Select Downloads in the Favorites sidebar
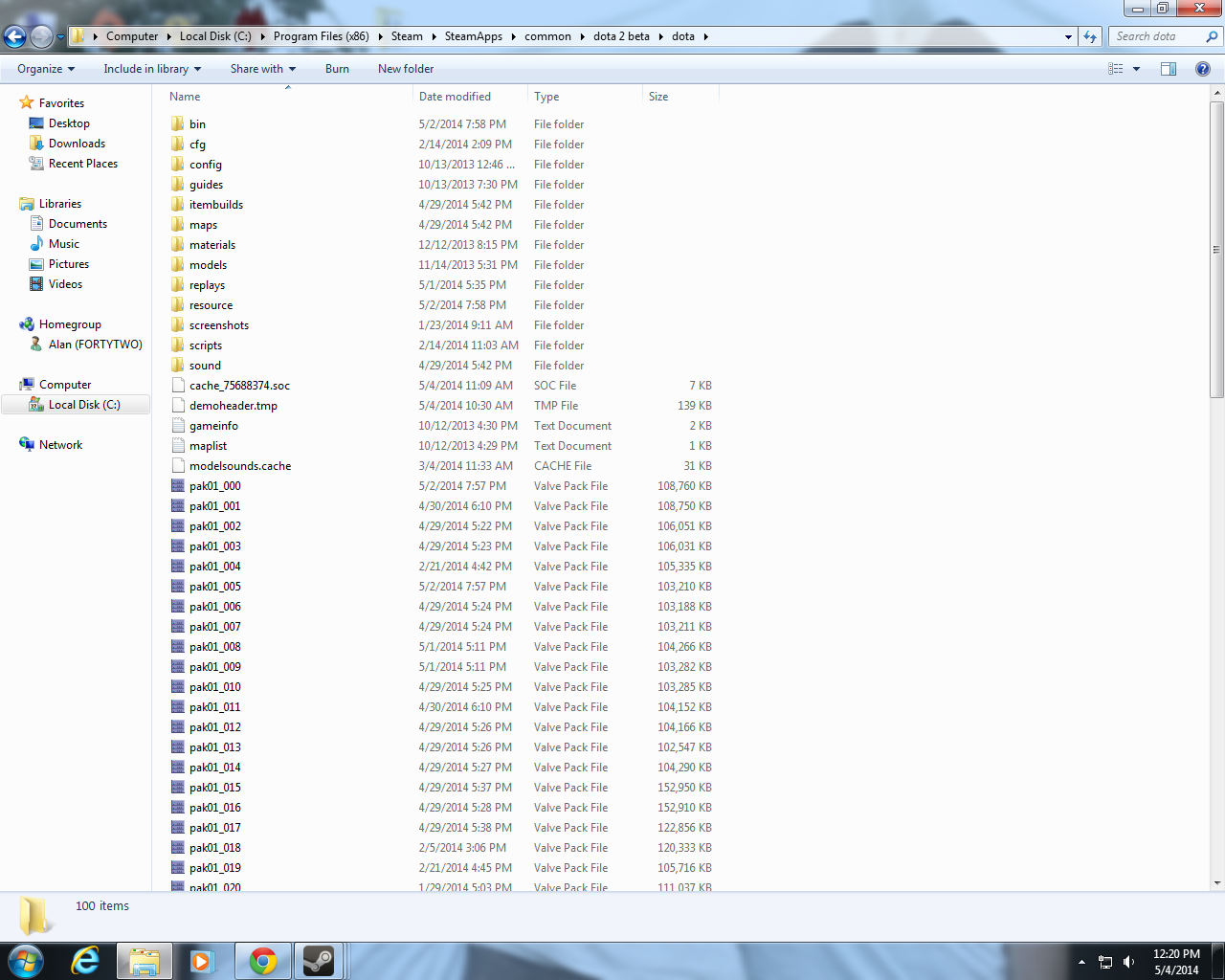This screenshot has height=980, width=1225. (x=77, y=144)
